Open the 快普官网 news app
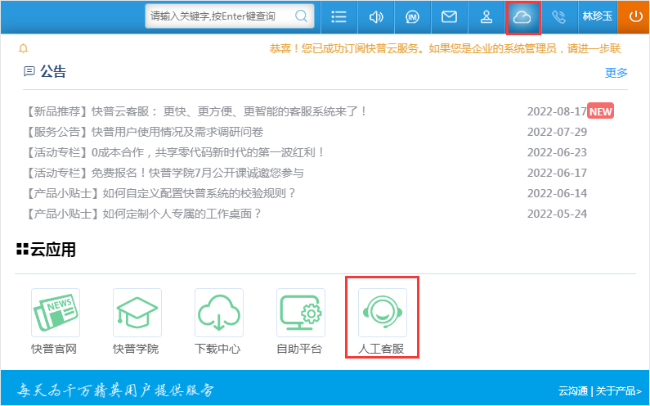Screen dimensions: 650x406 pos(54,320)
